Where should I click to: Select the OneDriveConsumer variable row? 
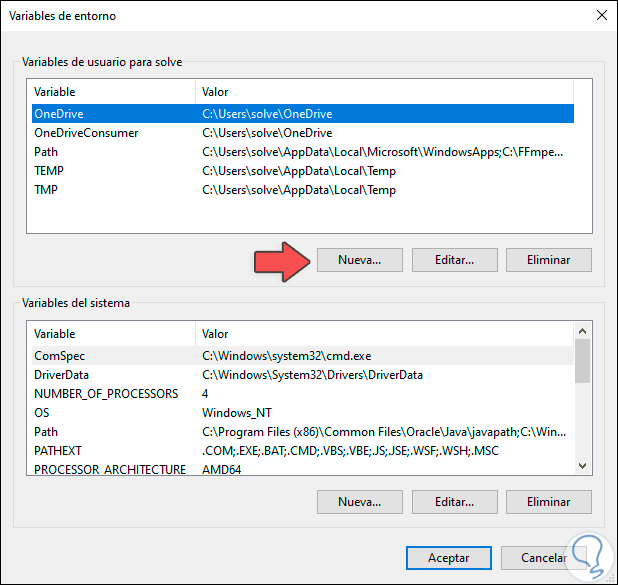coord(86,133)
